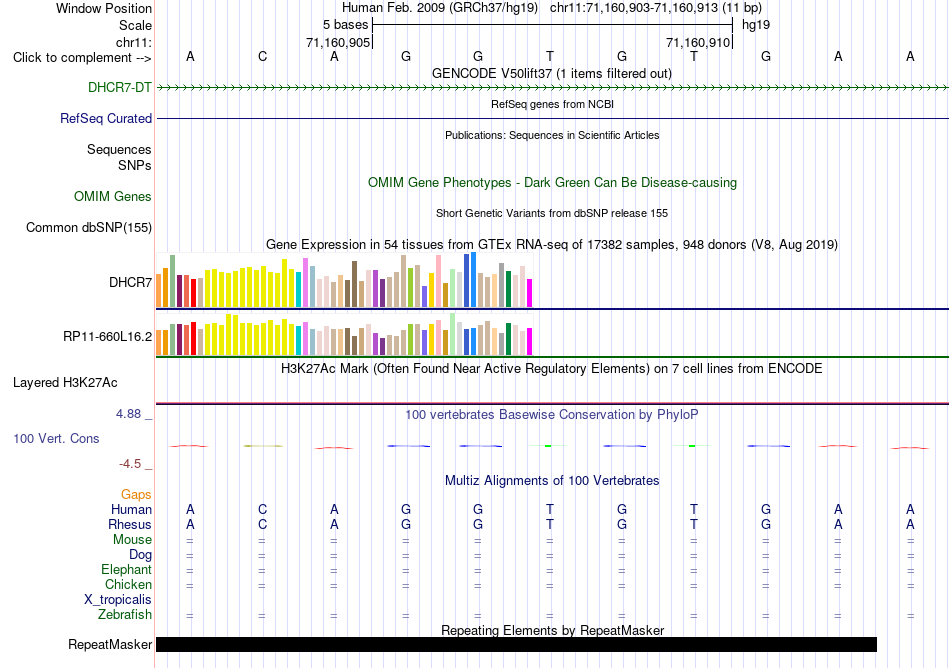Image resolution: width=950 pixels, height=668 pixels.
Task: Click the Human species label
Action: (x=131, y=509)
